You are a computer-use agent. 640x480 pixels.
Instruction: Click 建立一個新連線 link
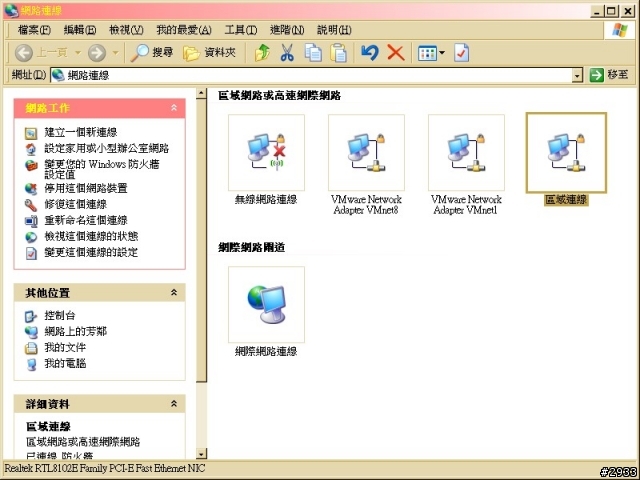point(81,132)
